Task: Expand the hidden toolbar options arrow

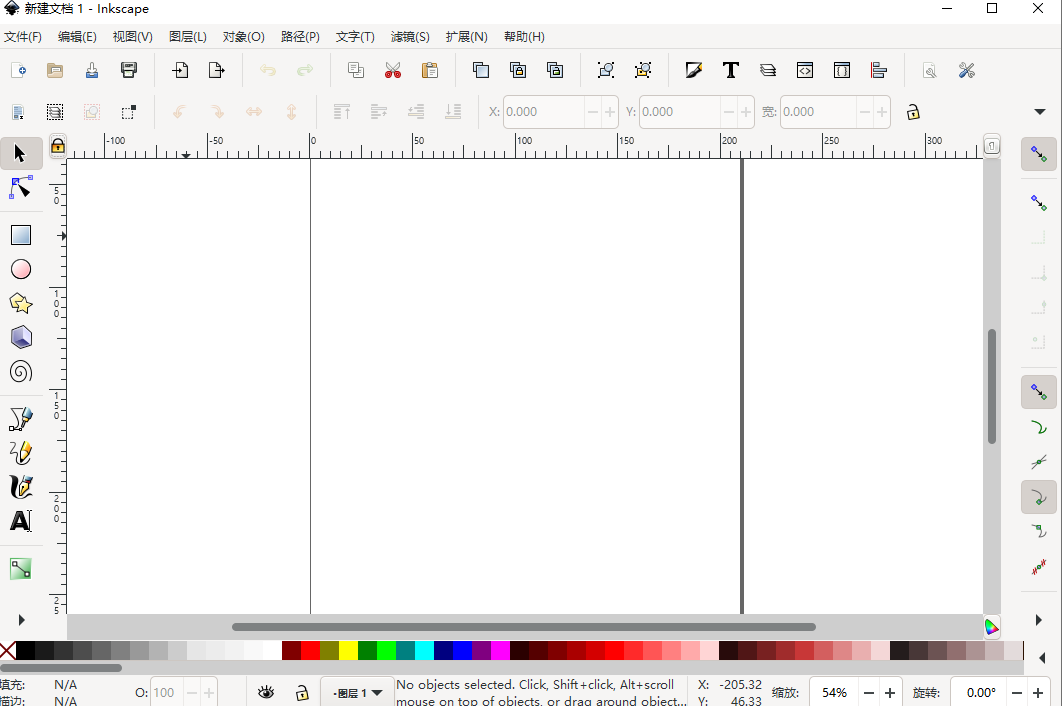Action: pos(20,619)
